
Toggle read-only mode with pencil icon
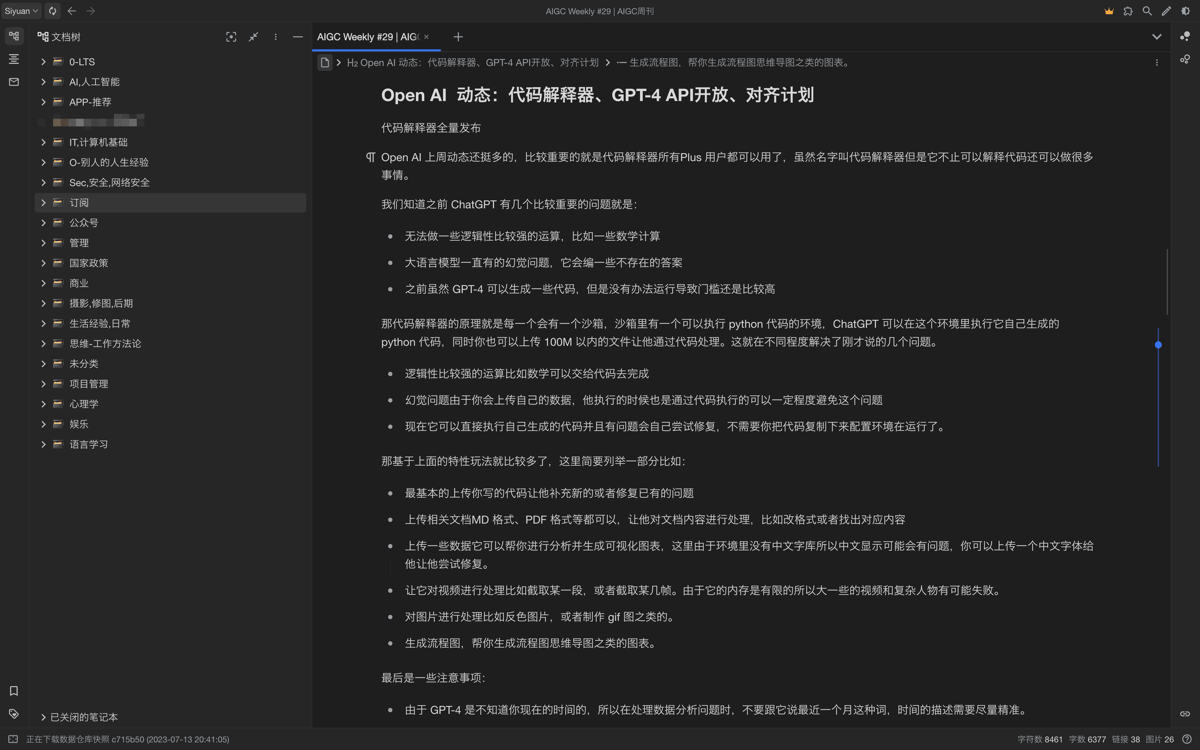(x=1166, y=11)
